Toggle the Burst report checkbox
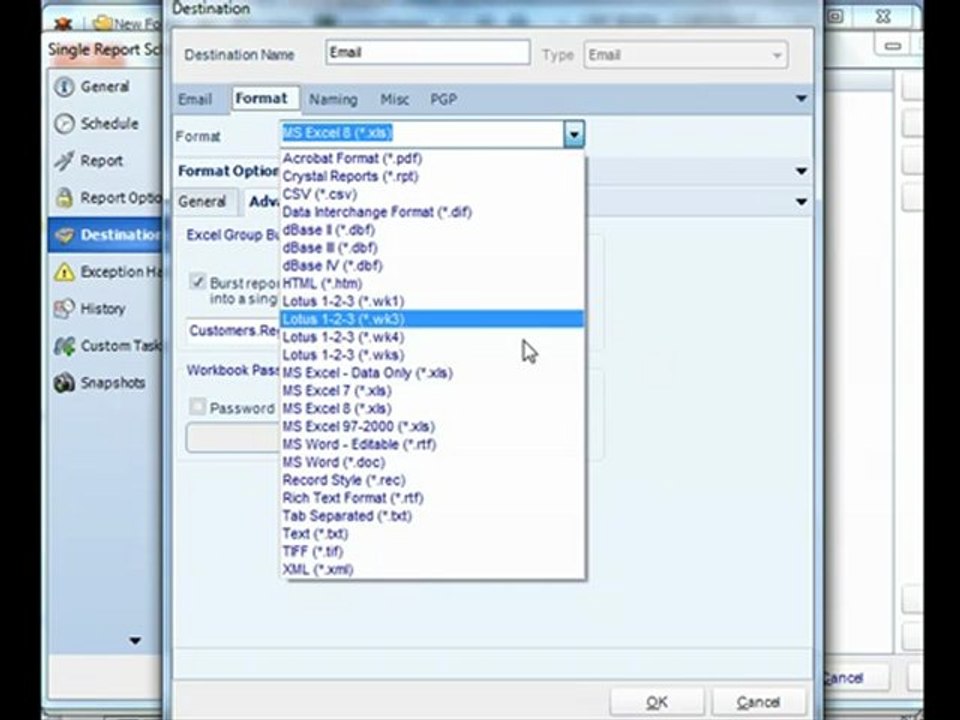 pyautogui.click(x=197, y=282)
